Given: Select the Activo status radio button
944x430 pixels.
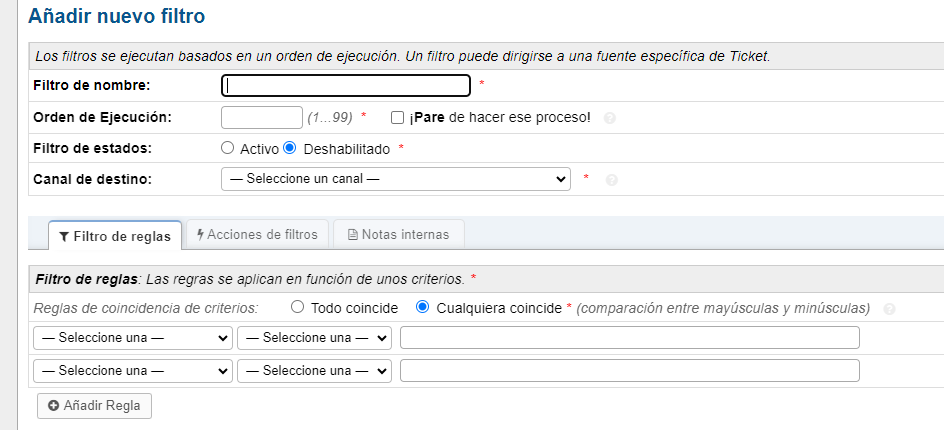Looking at the screenshot, I should pyautogui.click(x=227, y=148).
